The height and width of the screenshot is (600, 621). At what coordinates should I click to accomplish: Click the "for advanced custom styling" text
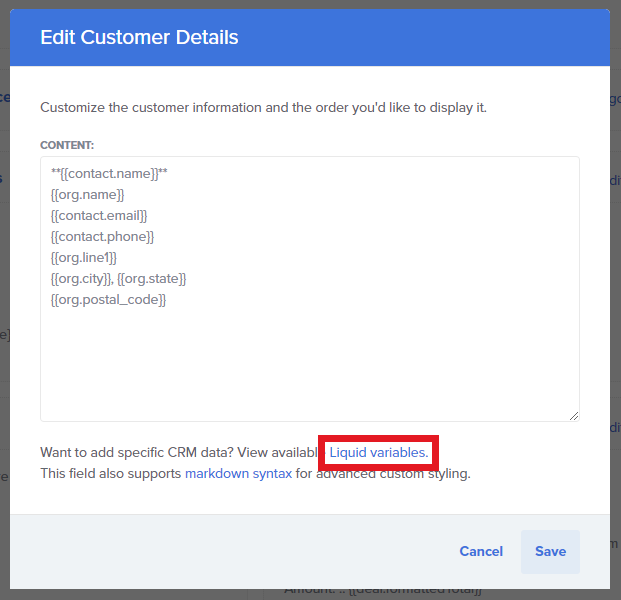(x=384, y=474)
